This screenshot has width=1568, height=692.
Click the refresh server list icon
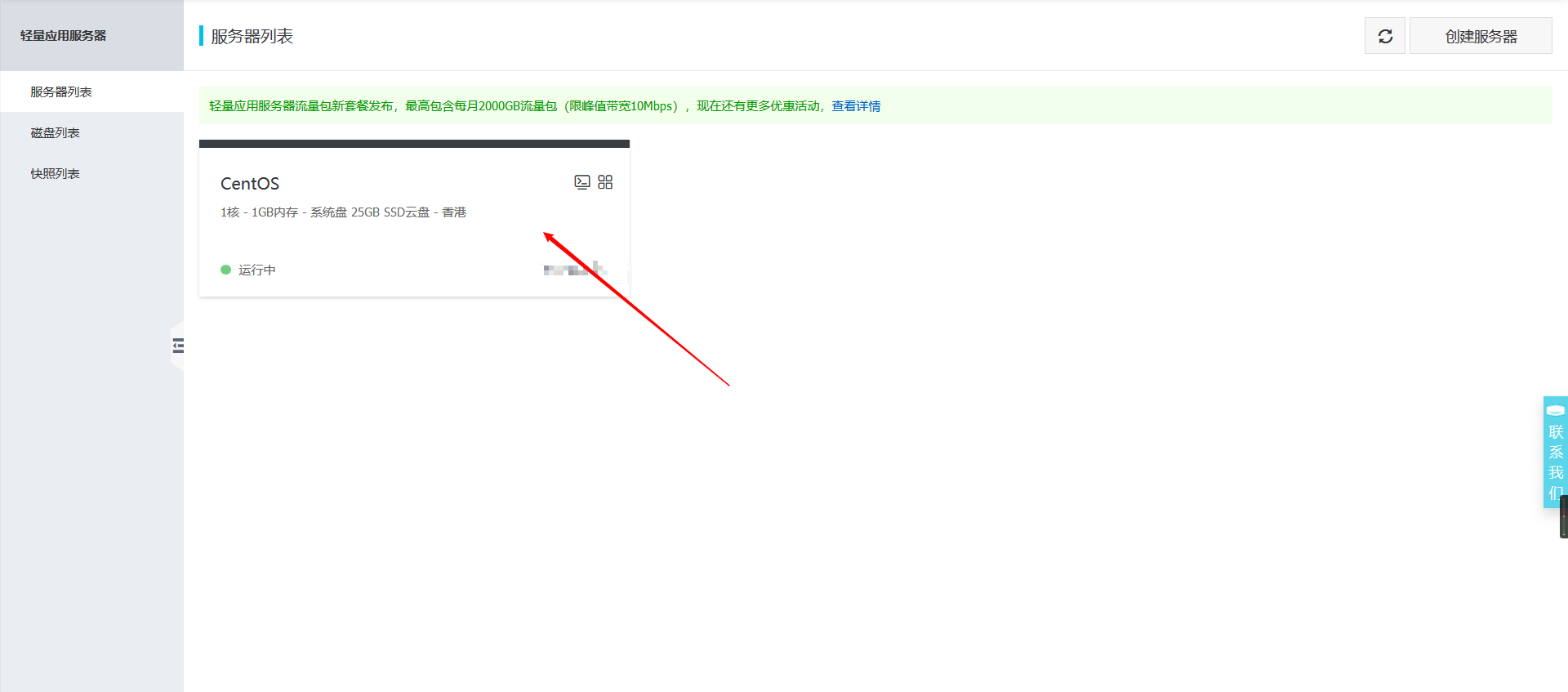(x=1385, y=36)
